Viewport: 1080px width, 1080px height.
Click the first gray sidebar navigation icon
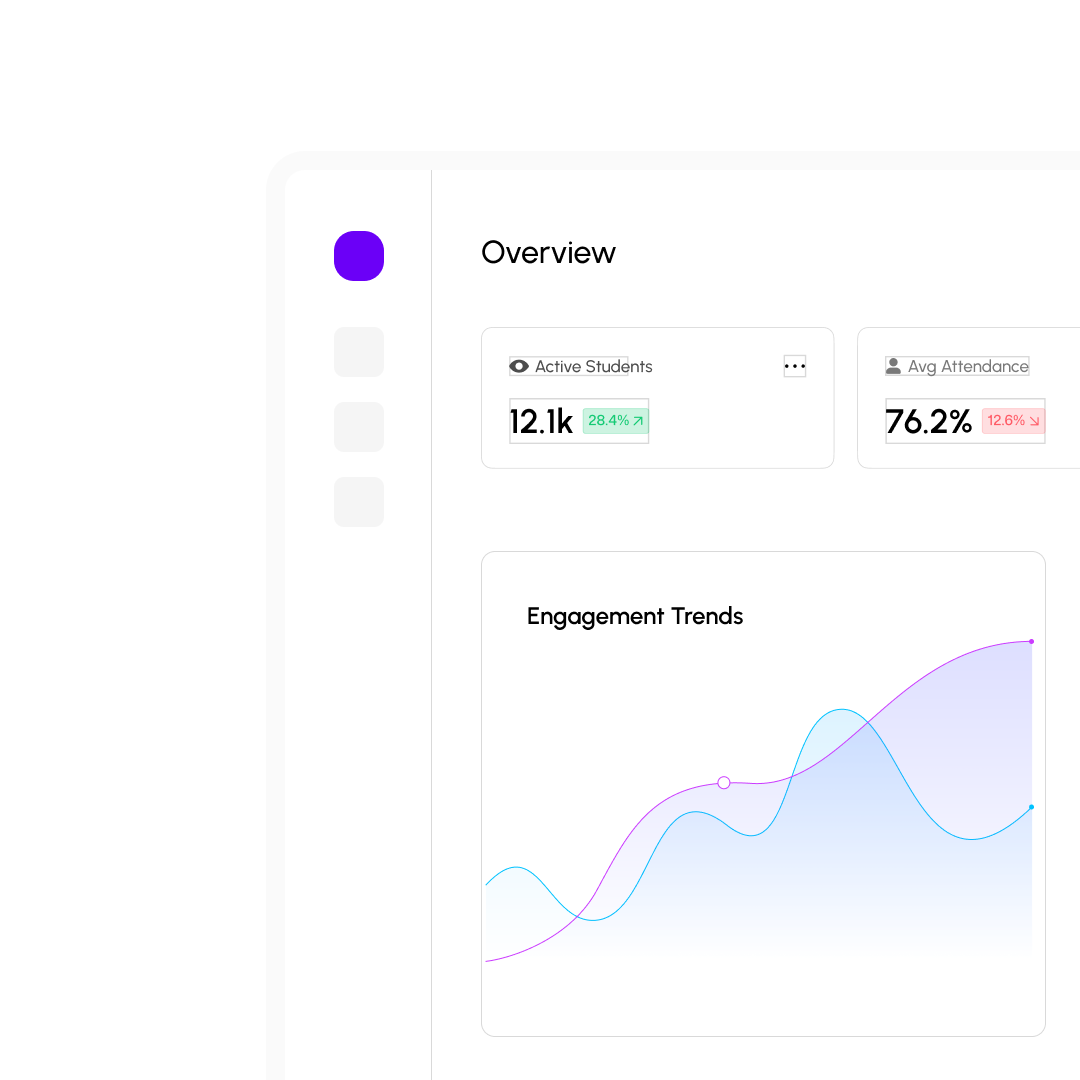[358, 352]
